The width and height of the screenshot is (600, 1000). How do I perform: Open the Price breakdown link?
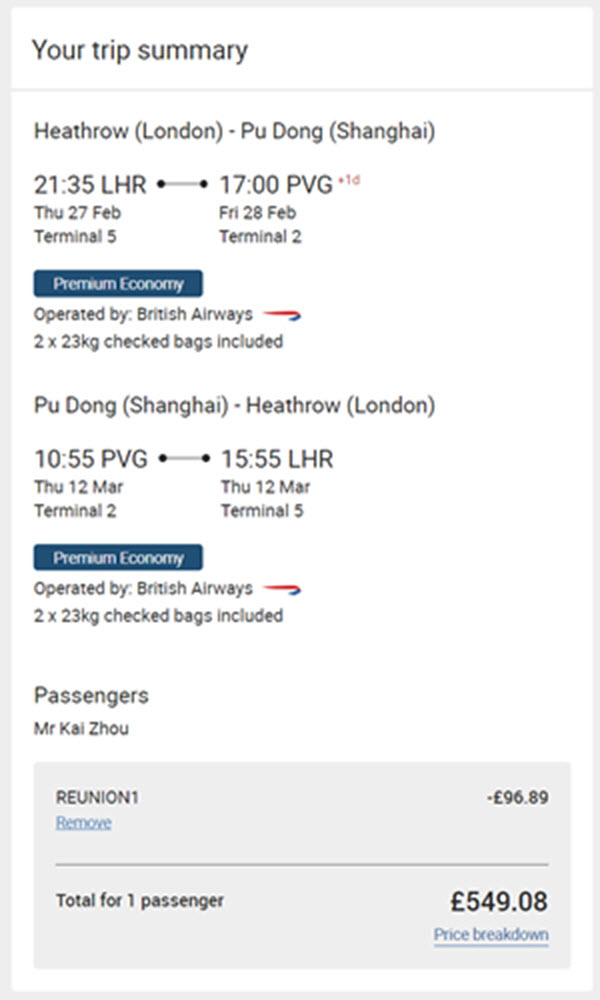click(491, 934)
